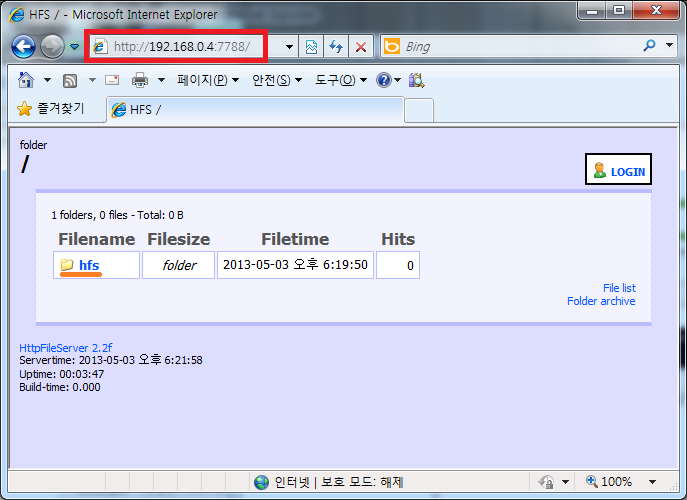Sort by the Hits column header
This screenshot has width=687, height=500.
(398, 239)
